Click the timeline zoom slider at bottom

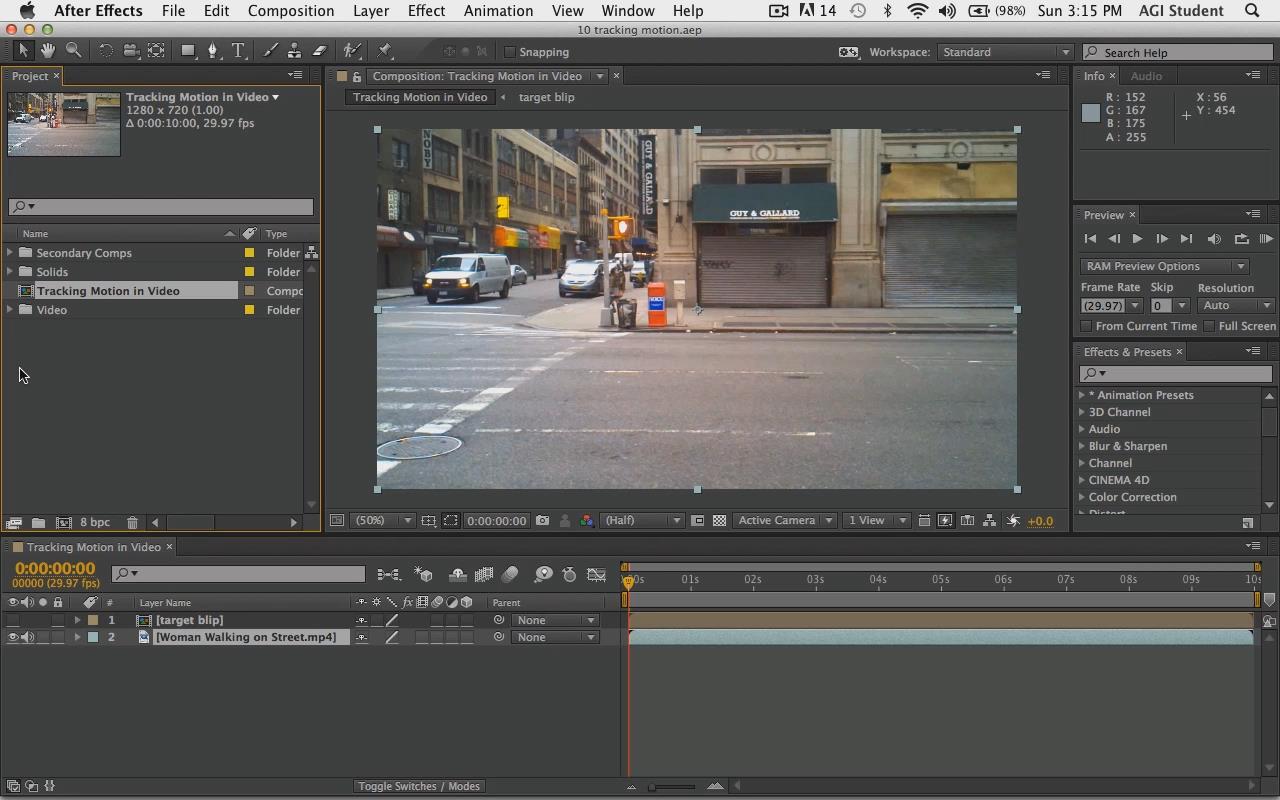(x=672, y=787)
